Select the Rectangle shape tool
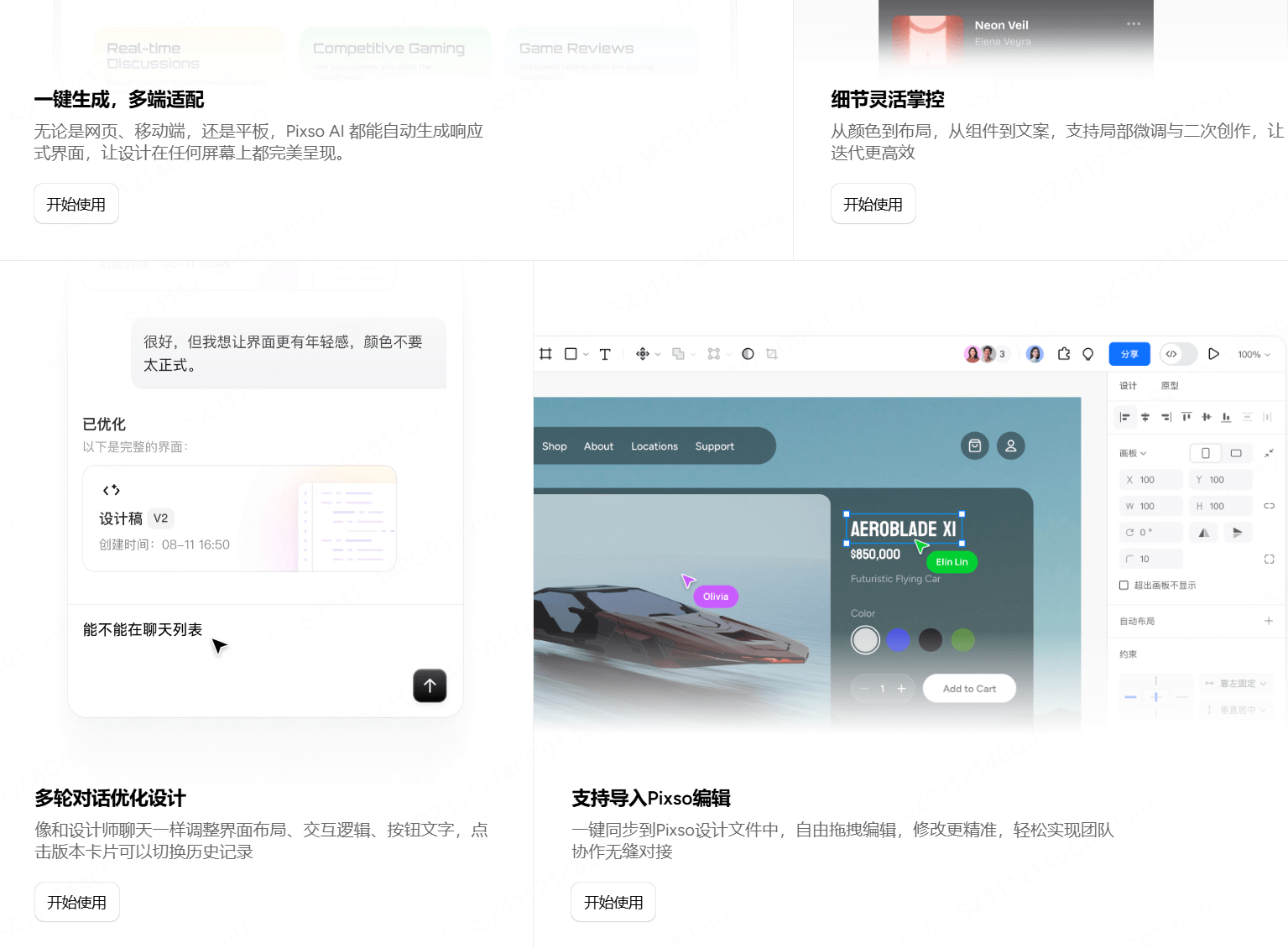The image size is (1288, 948). coord(571,353)
